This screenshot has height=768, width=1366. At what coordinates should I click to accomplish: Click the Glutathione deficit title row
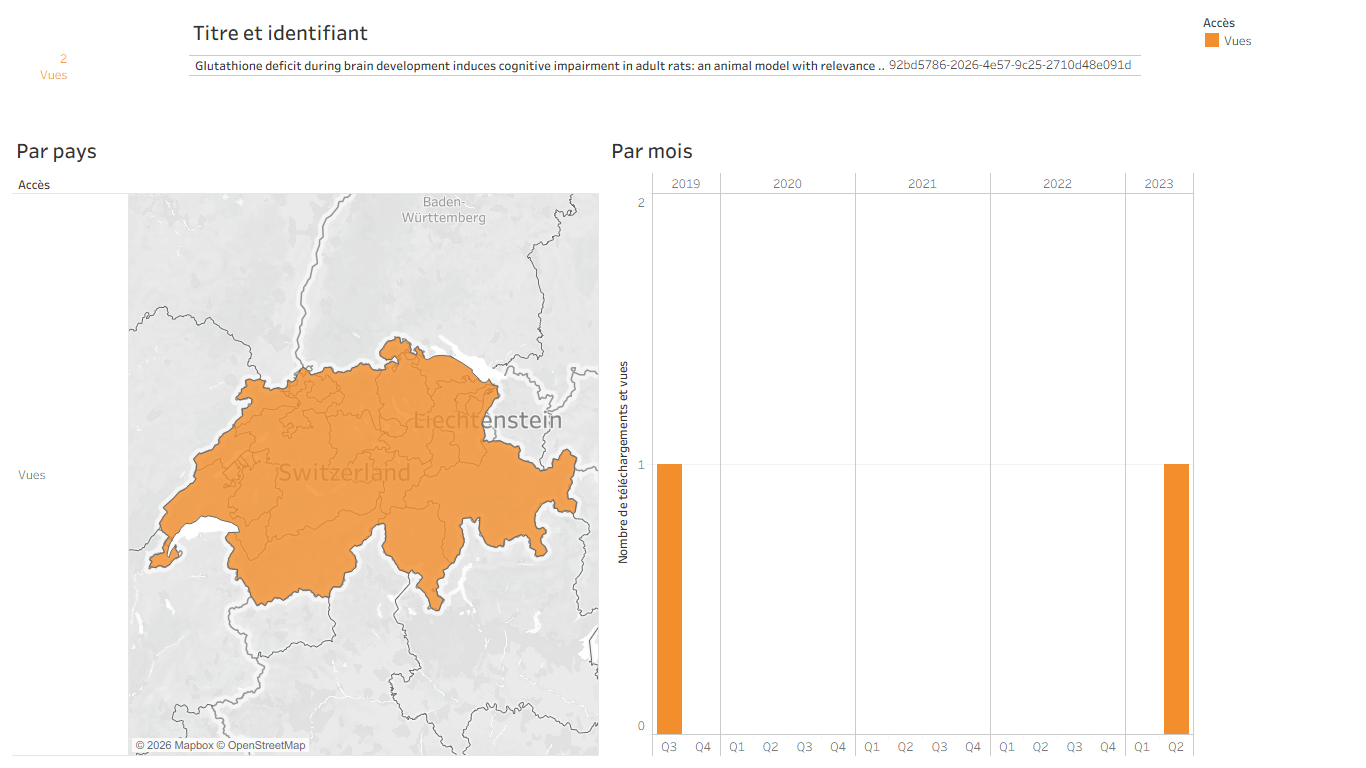(x=664, y=66)
